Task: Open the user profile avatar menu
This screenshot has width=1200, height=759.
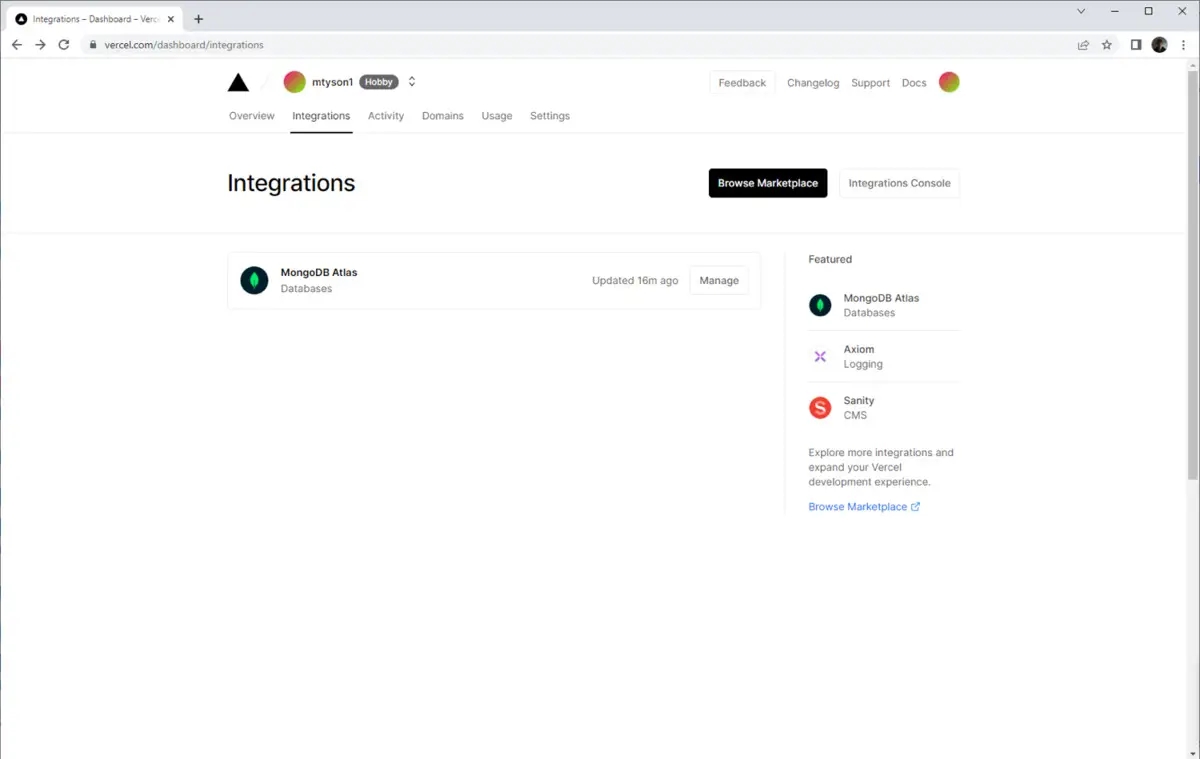Action: (949, 82)
